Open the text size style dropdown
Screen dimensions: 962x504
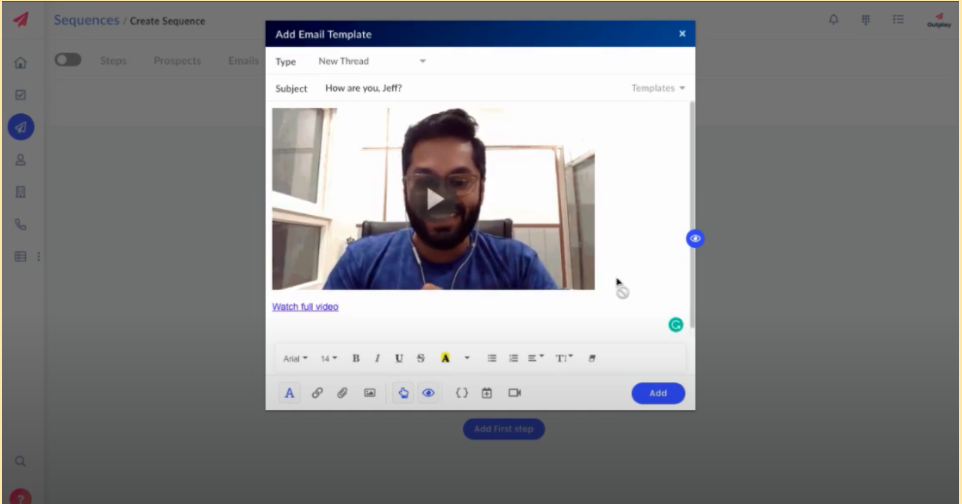(x=564, y=359)
